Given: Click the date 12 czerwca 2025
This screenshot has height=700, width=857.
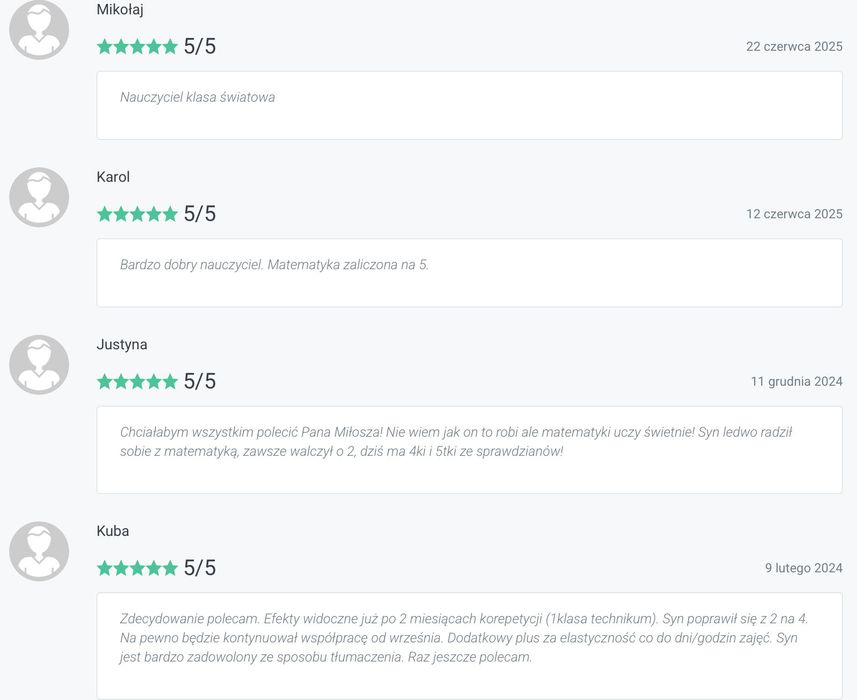Looking at the screenshot, I should [794, 214].
